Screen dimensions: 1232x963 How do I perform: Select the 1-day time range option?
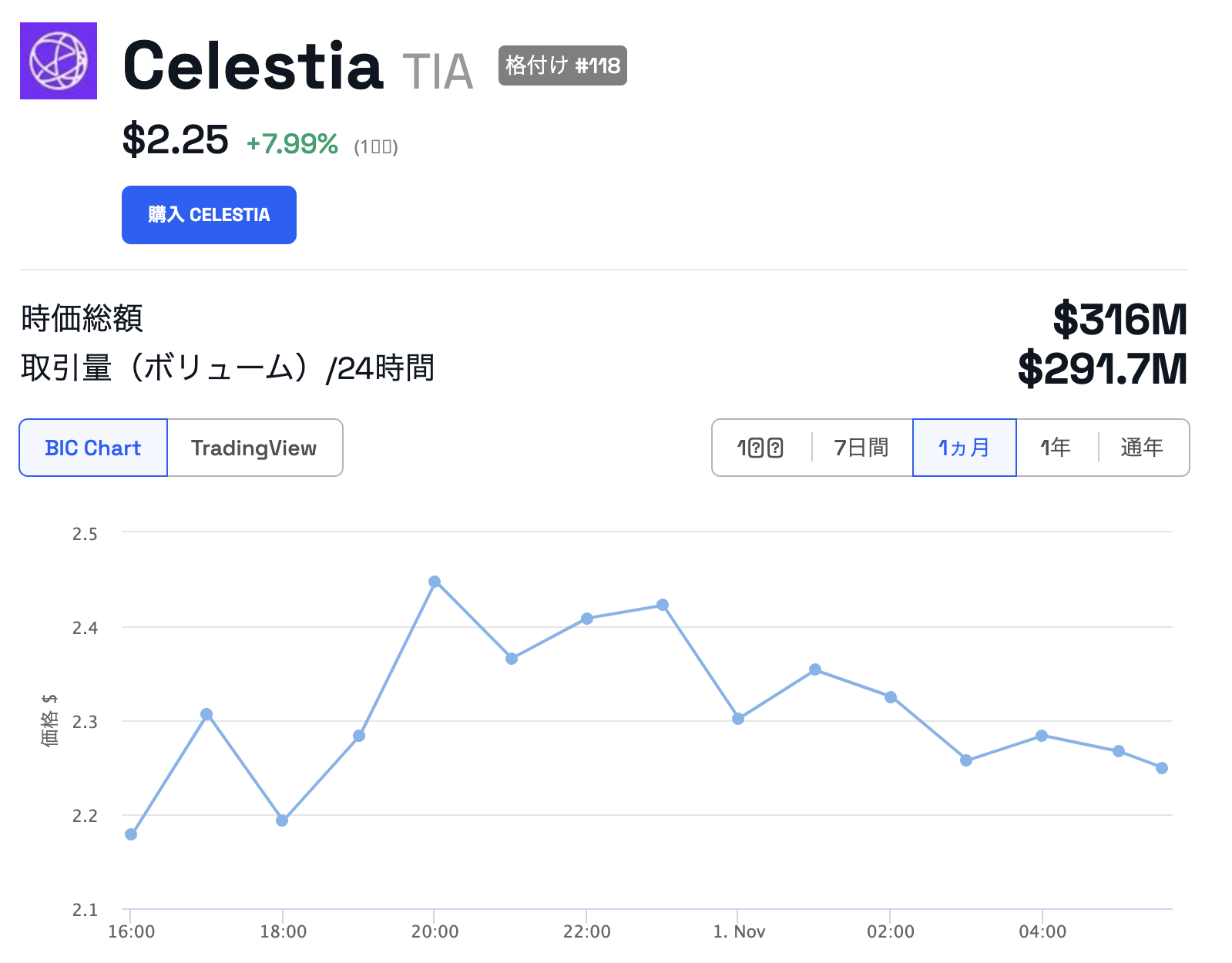(760, 448)
